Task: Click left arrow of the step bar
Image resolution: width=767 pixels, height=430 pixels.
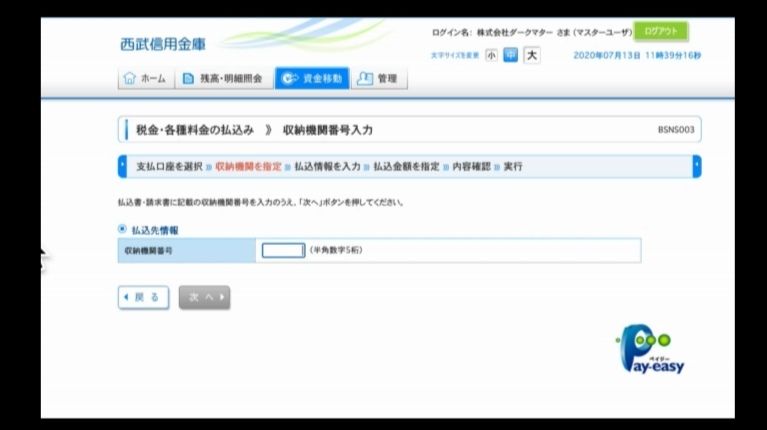Action: pos(122,166)
